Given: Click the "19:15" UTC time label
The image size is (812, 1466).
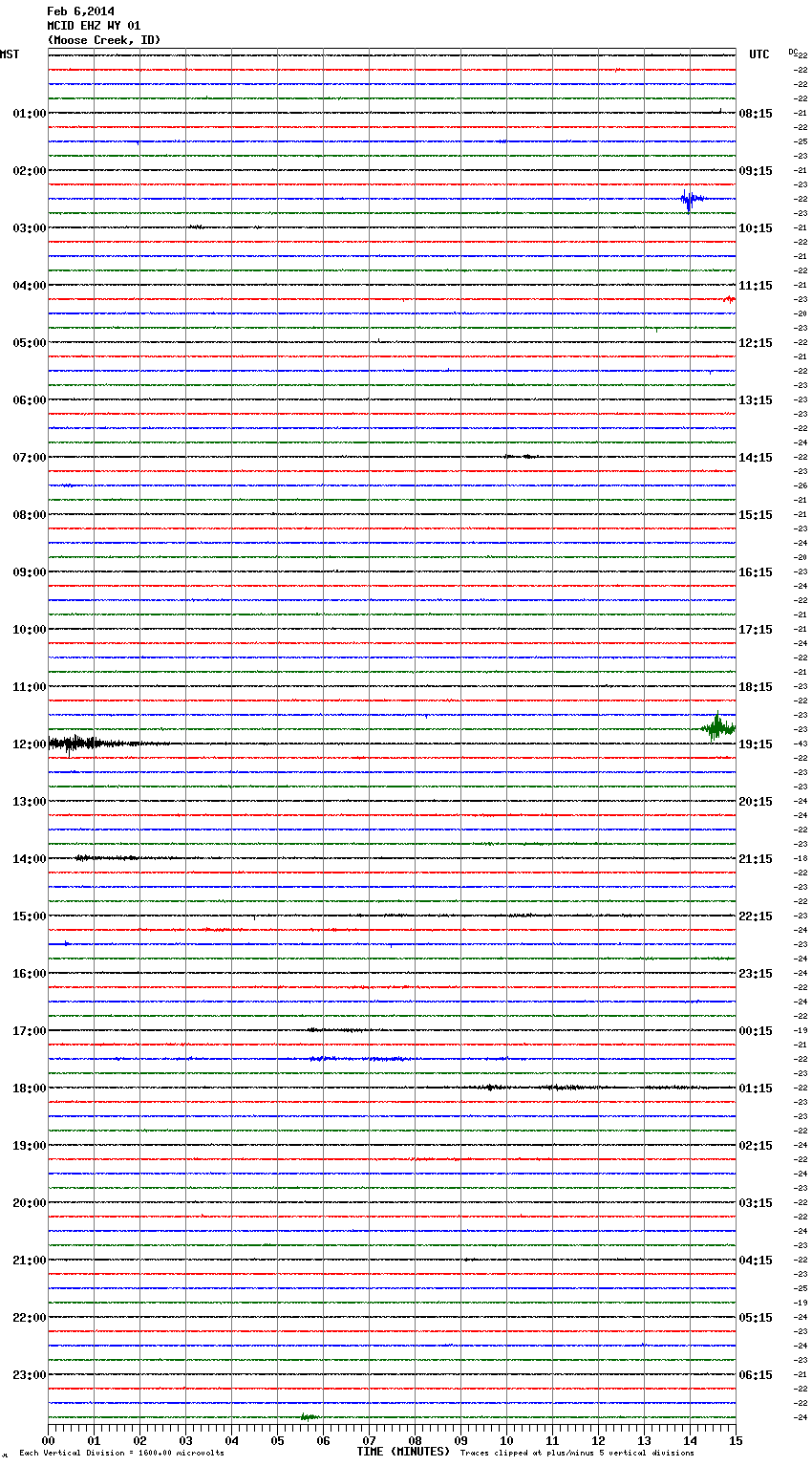Looking at the screenshot, I should point(756,744).
